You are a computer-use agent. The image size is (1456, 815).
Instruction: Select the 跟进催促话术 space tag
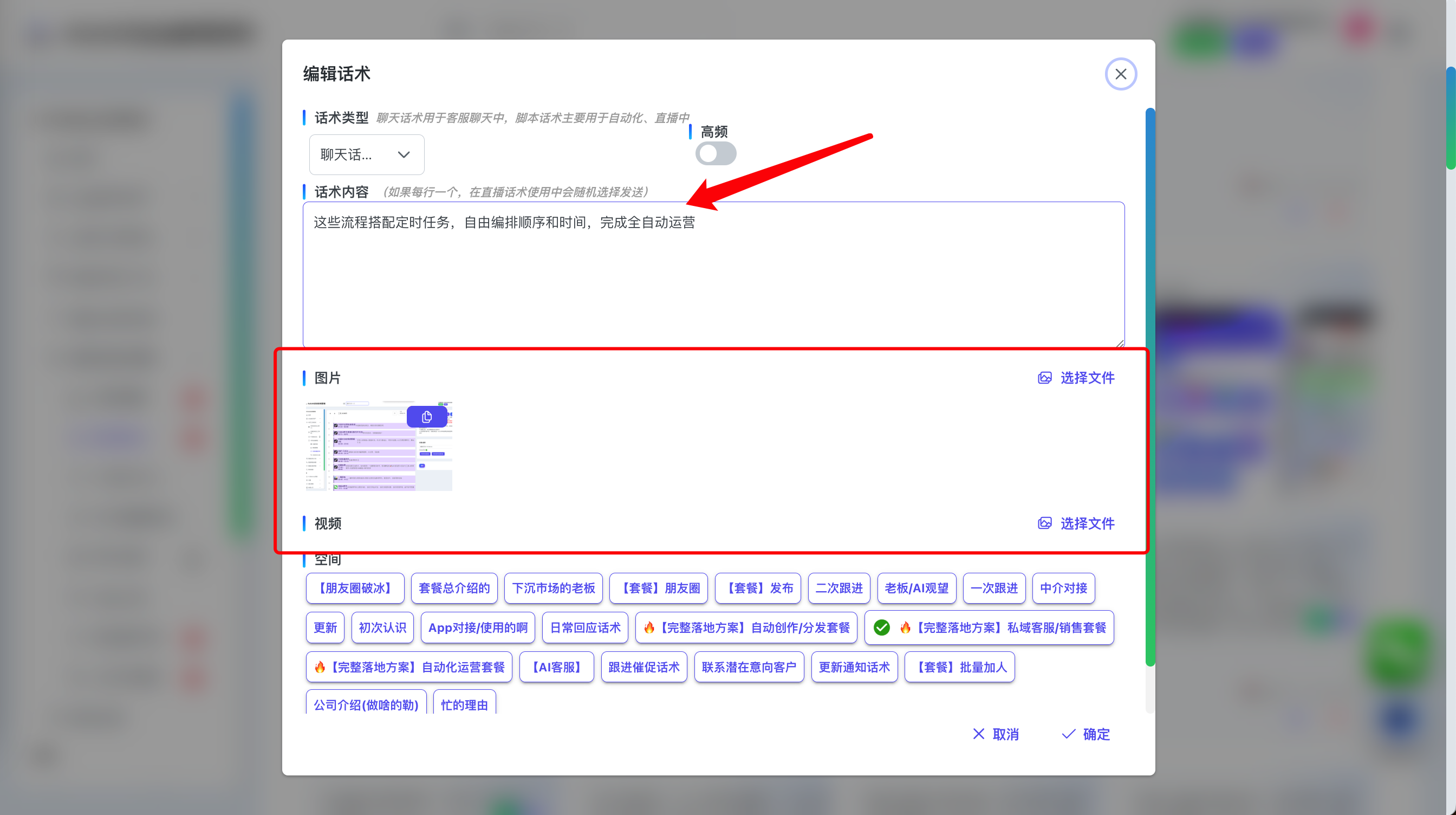644,668
